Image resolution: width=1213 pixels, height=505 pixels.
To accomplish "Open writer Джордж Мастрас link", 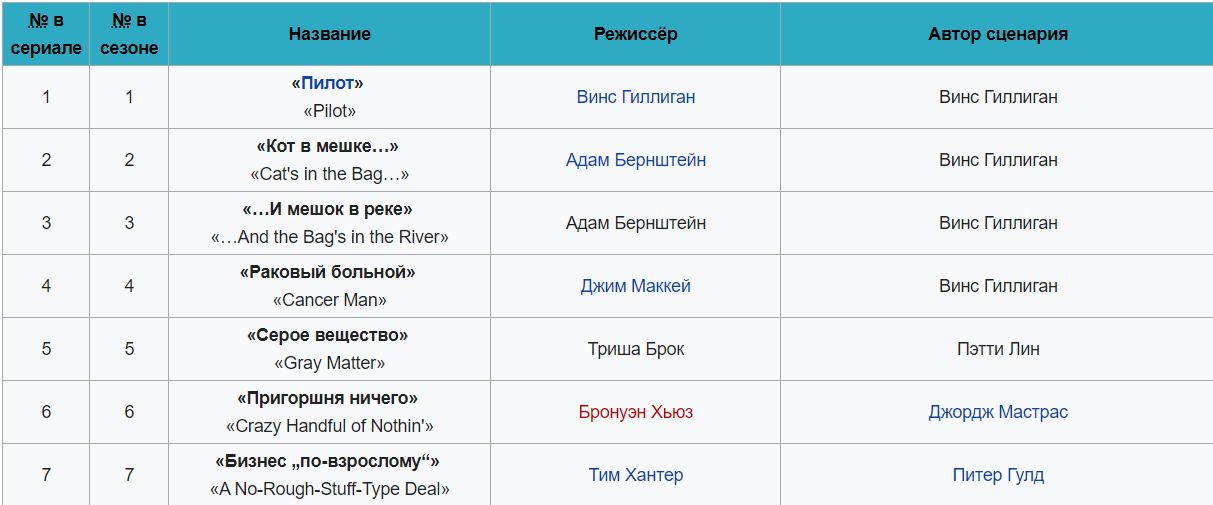I will pyautogui.click(x=998, y=412).
